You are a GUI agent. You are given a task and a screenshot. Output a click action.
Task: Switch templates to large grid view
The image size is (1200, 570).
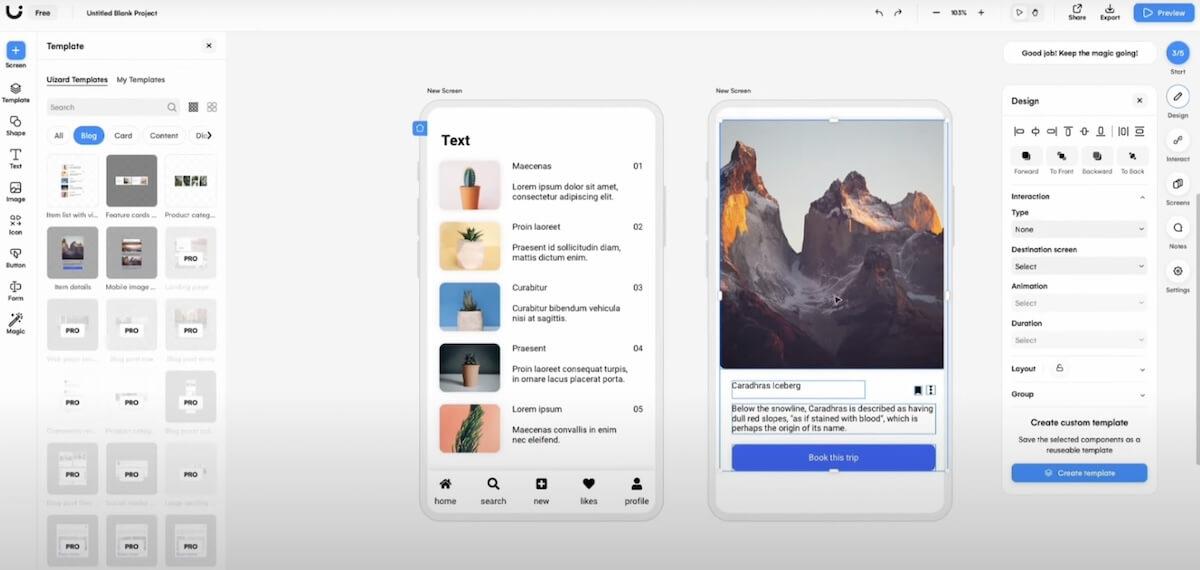pyautogui.click(x=212, y=107)
